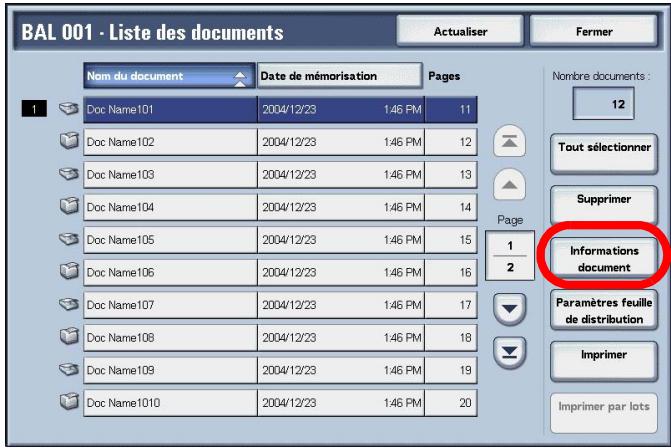
Task: Click the document icon beside Doc Name104
Action: 69,205
